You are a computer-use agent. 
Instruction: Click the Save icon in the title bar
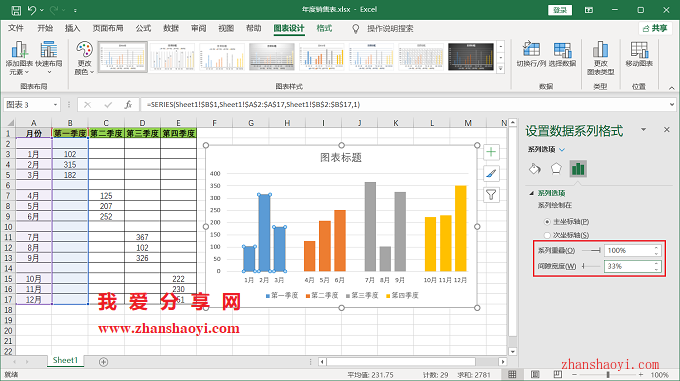click(x=16, y=10)
